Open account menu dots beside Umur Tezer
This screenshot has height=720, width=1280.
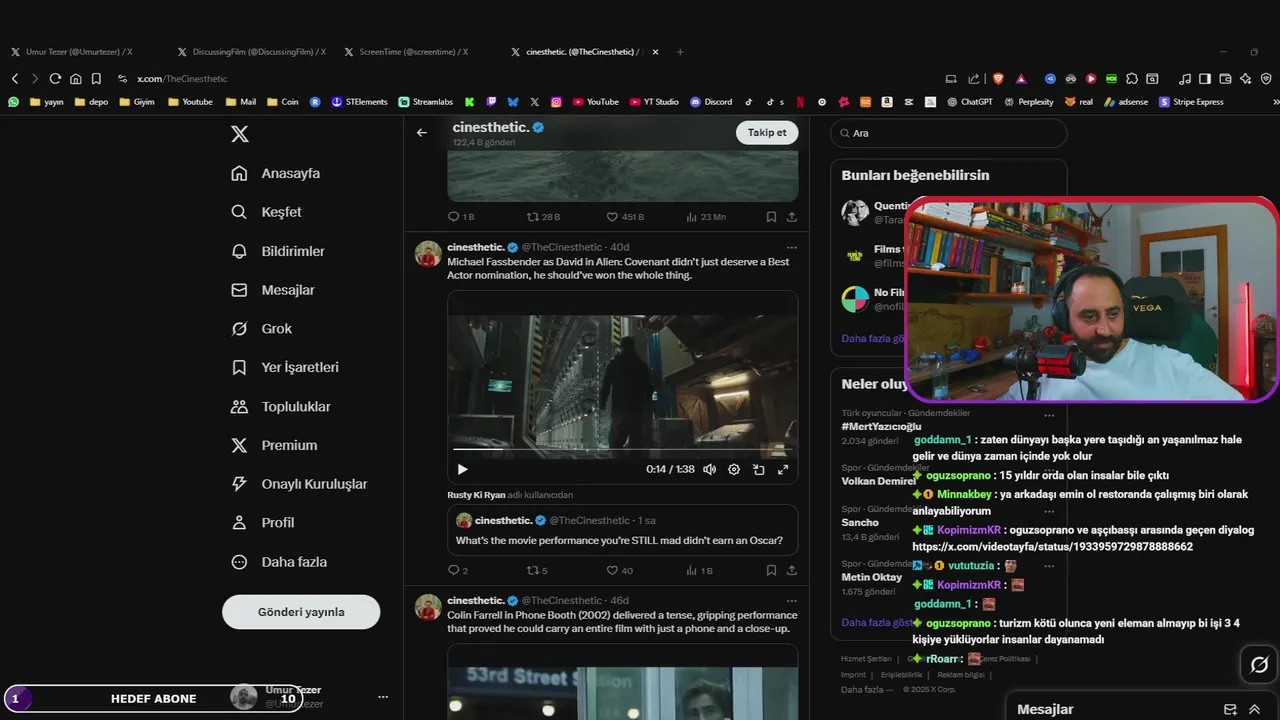(x=383, y=697)
